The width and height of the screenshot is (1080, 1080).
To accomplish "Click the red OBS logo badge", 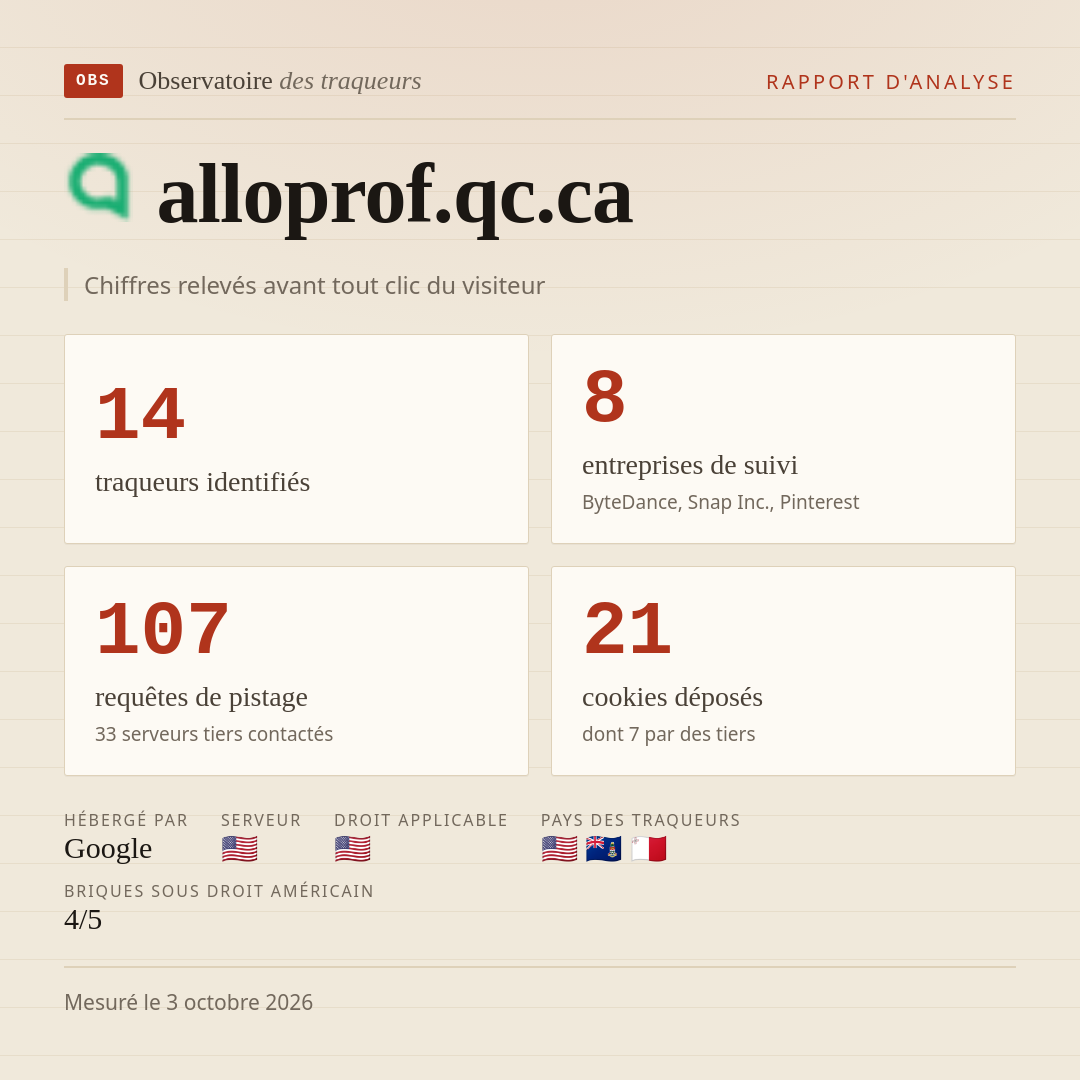I will 94,81.
